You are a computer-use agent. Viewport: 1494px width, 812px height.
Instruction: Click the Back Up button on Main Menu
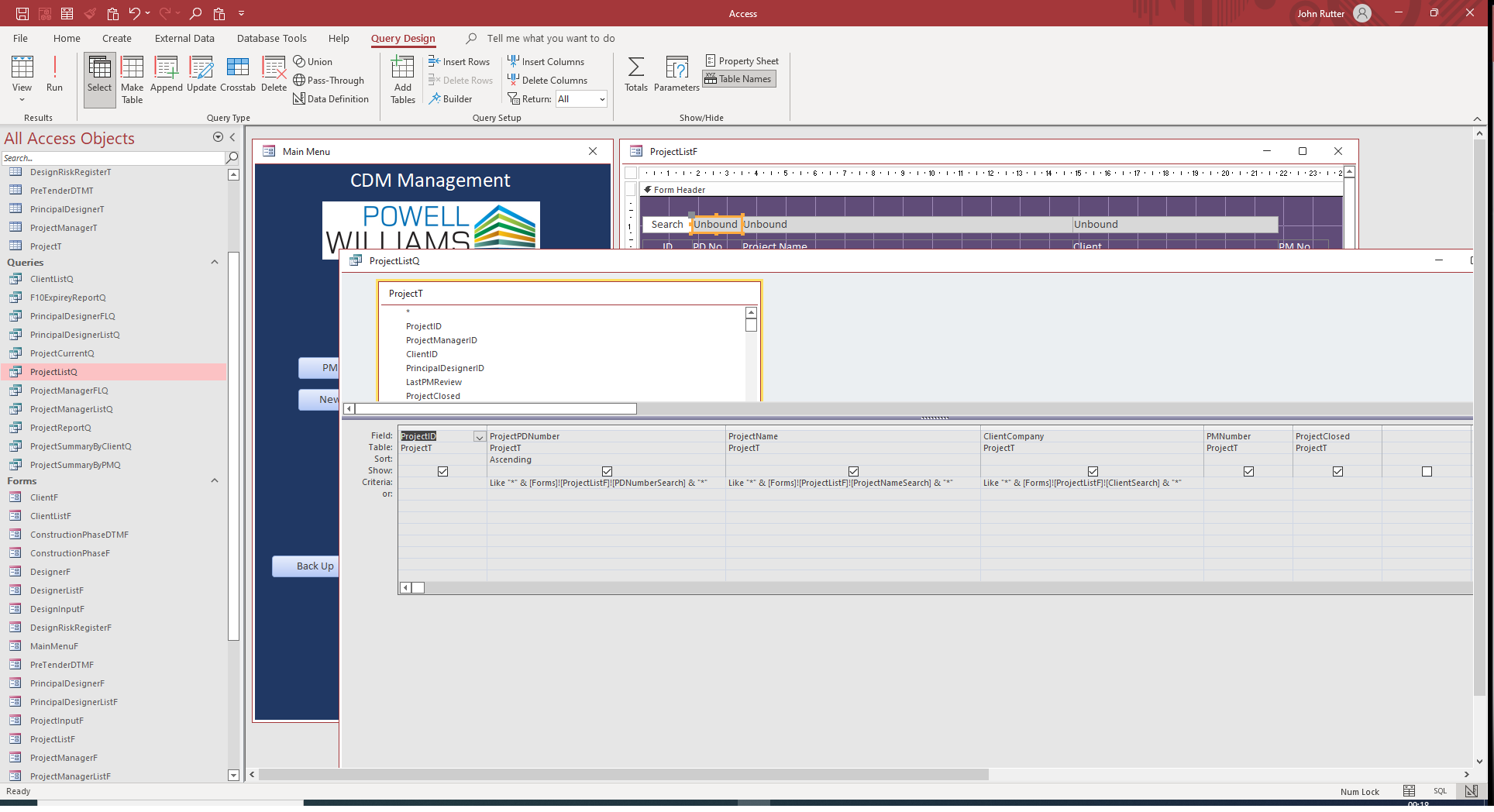click(313, 566)
